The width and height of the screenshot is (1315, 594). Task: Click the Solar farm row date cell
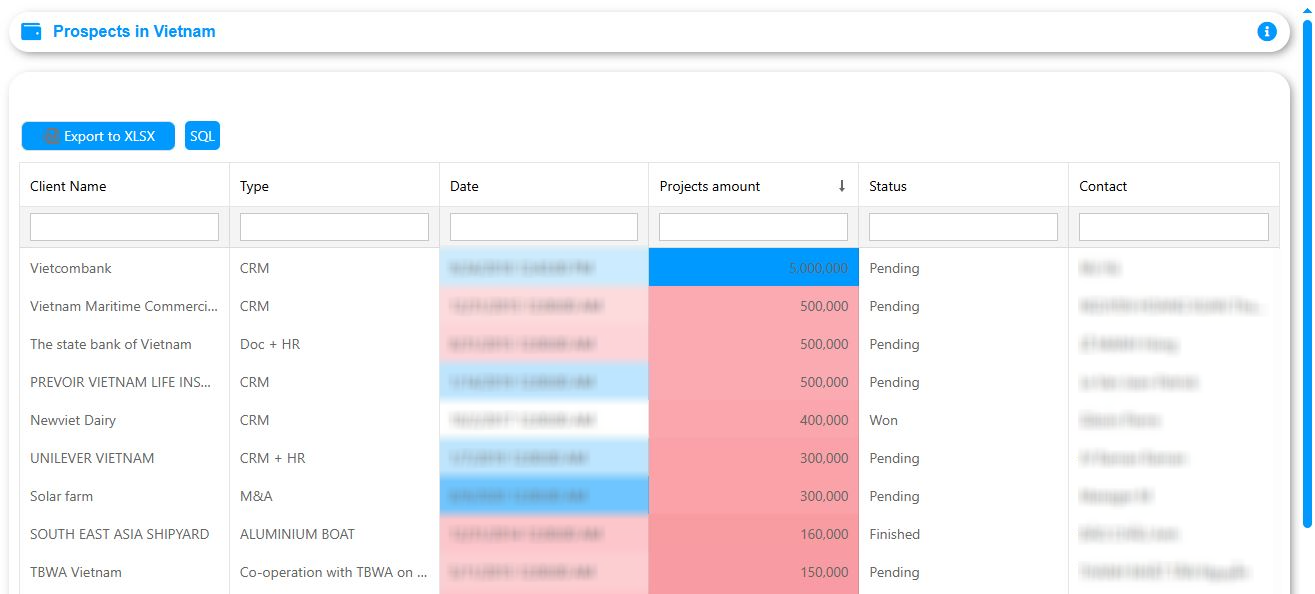point(544,496)
